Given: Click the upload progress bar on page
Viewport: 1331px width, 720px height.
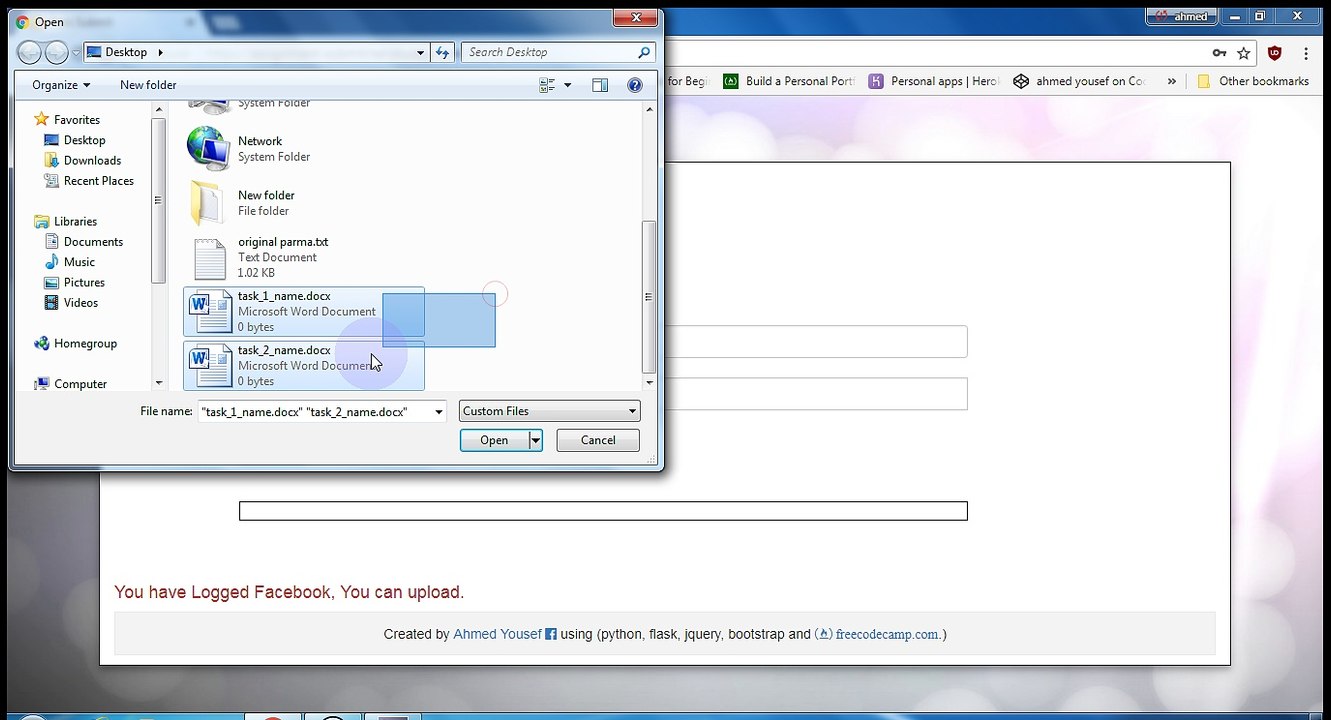Looking at the screenshot, I should [x=603, y=511].
